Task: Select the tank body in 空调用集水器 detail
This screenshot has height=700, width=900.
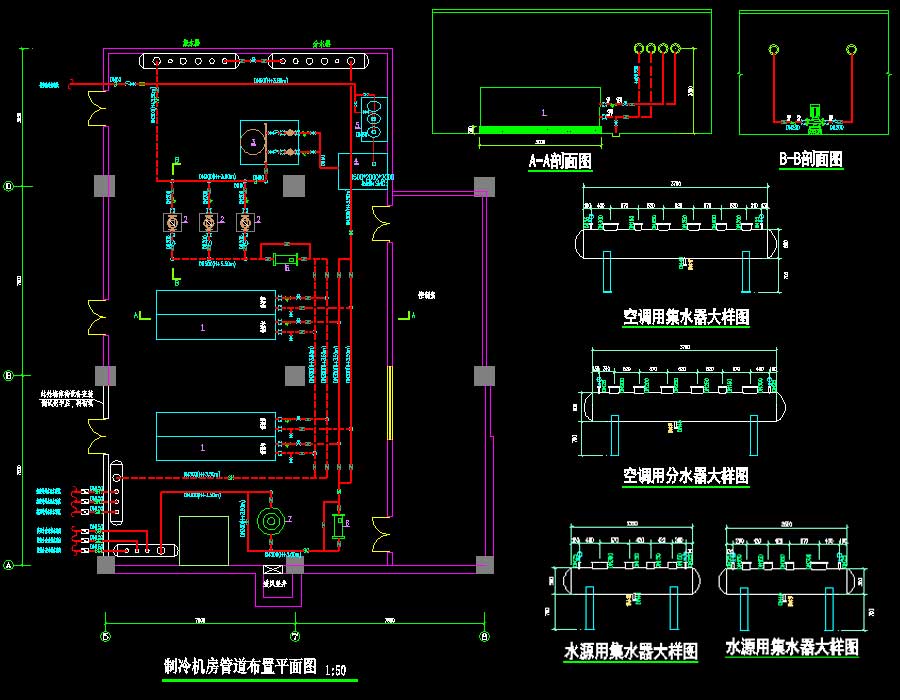Action: click(x=676, y=244)
